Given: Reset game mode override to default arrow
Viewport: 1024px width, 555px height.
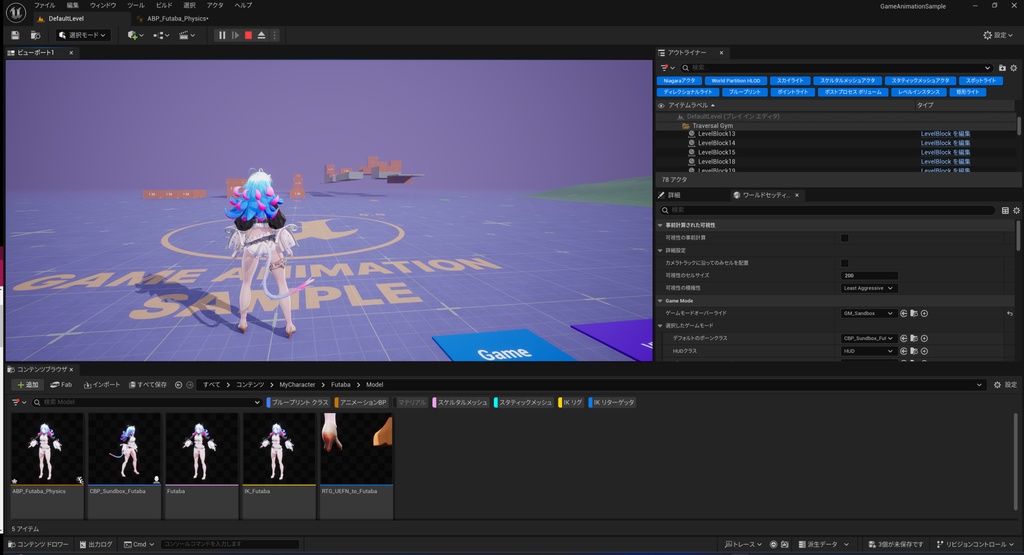Looking at the screenshot, I should [x=1010, y=313].
